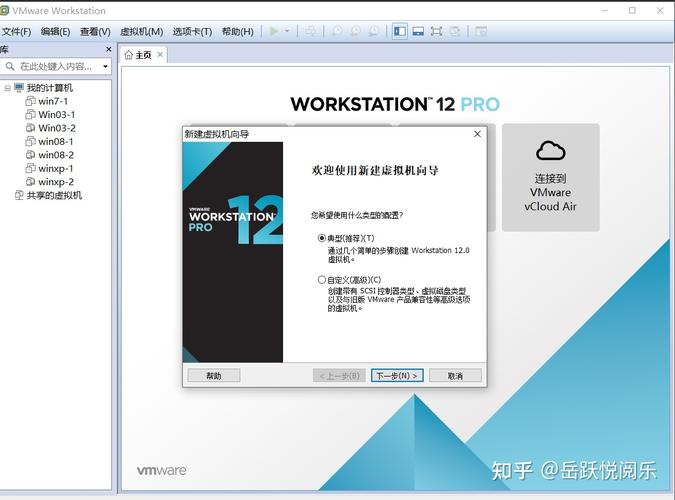
Task: Switch to the 主页 tab
Action: click(x=143, y=55)
